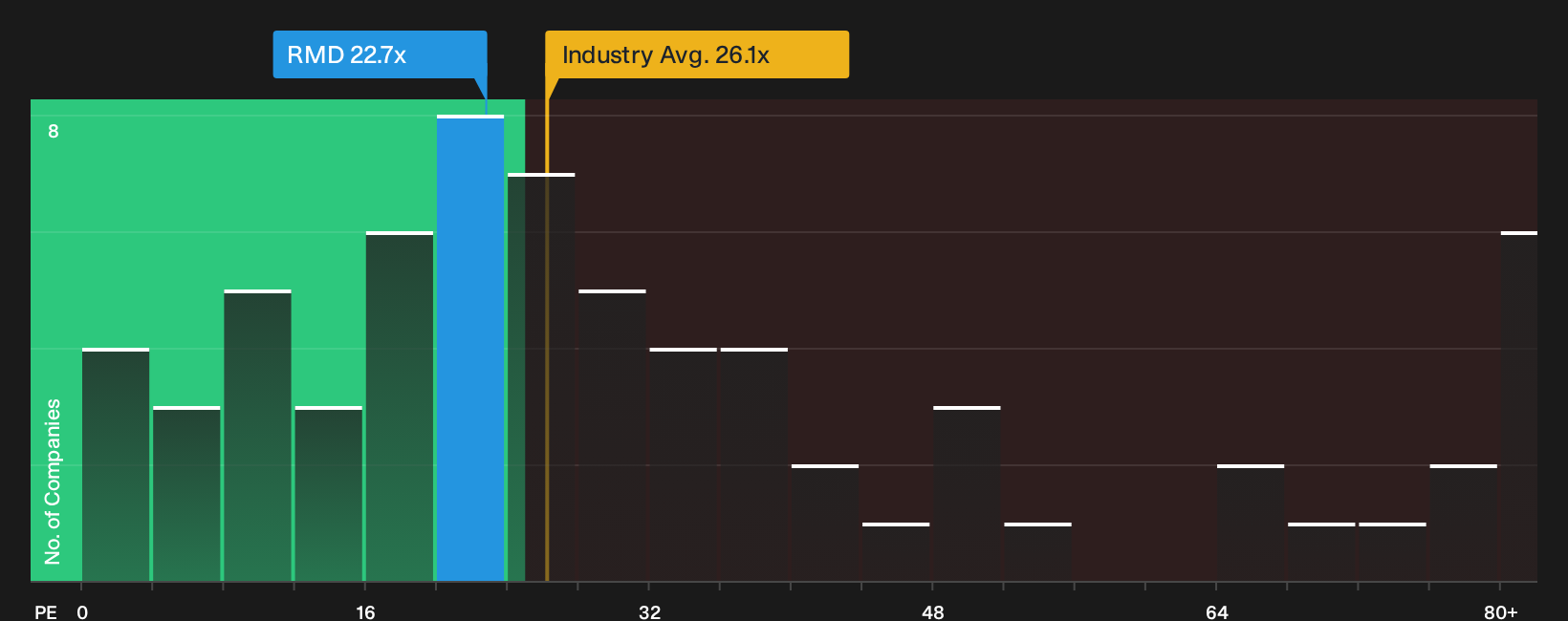Click the x-axis label 48
Viewport: 1568px width, 621px height.
click(933, 611)
